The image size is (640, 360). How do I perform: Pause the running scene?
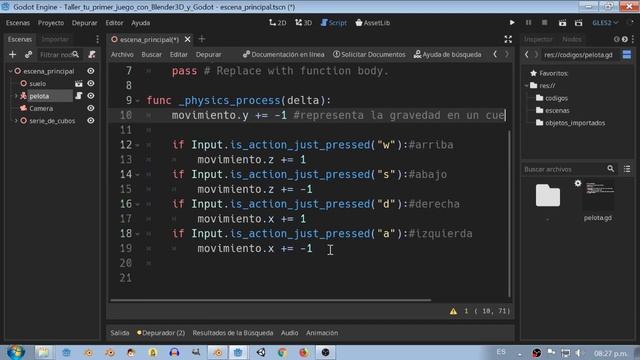pyautogui.click(x=529, y=23)
